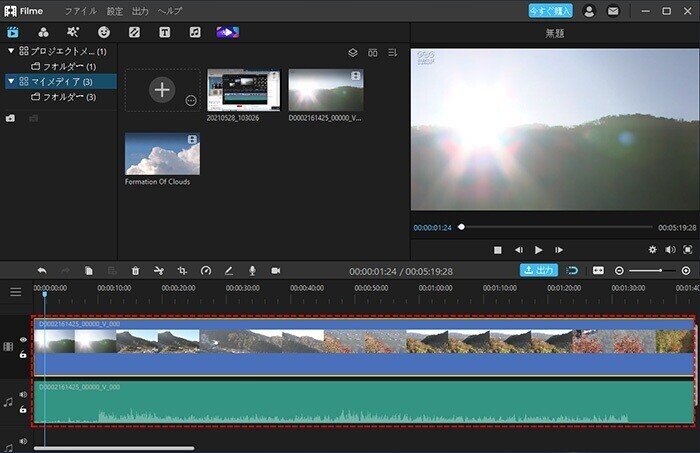
Task: Click the blue 出力 export button
Action: click(539, 270)
